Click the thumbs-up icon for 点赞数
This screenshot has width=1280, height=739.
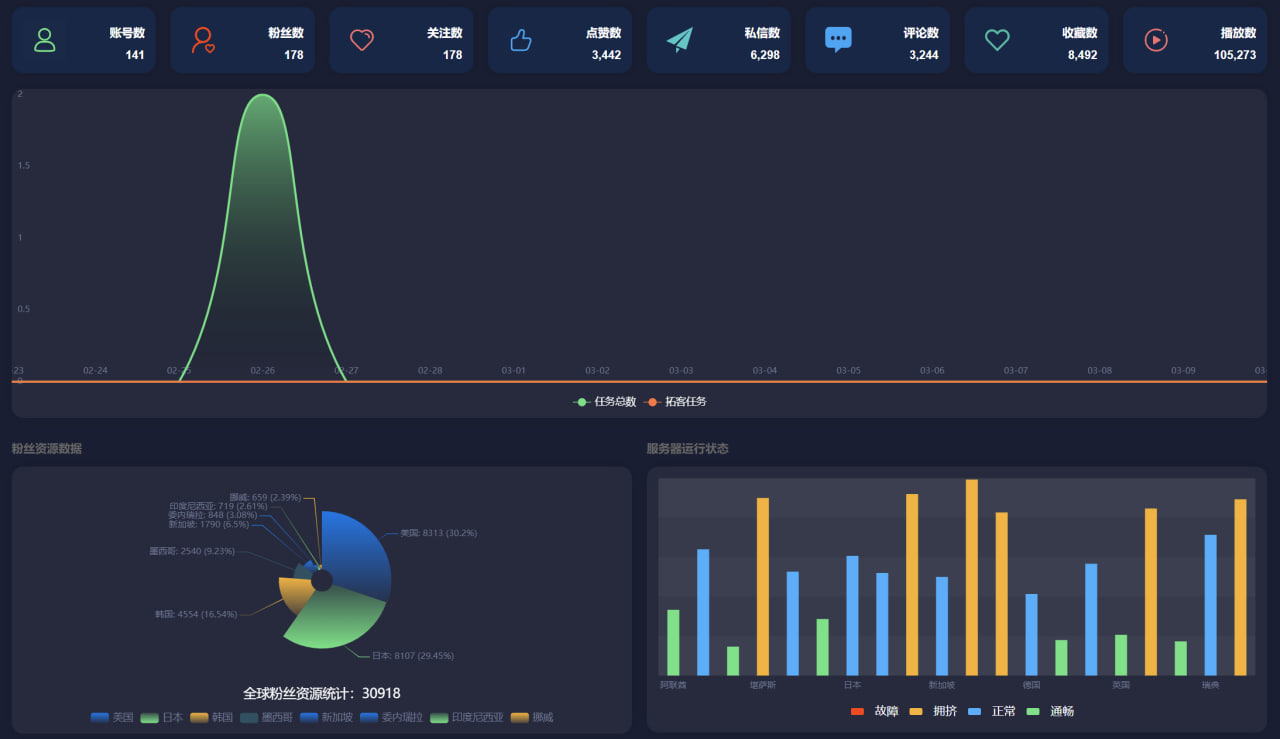coord(521,40)
